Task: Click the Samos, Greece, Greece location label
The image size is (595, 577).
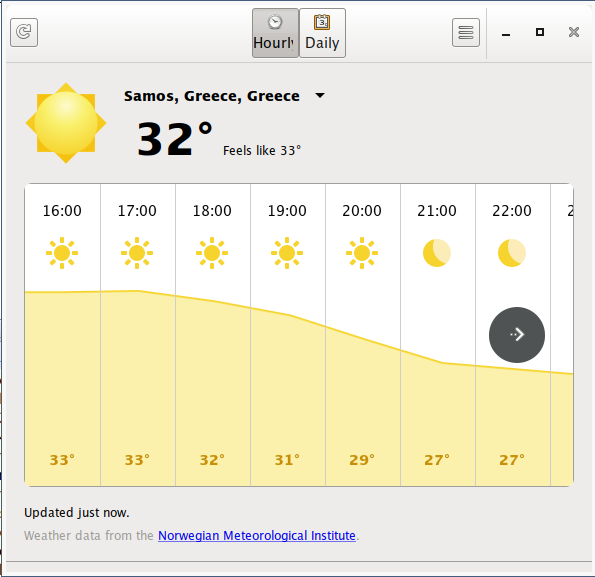Action: [x=212, y=96]
